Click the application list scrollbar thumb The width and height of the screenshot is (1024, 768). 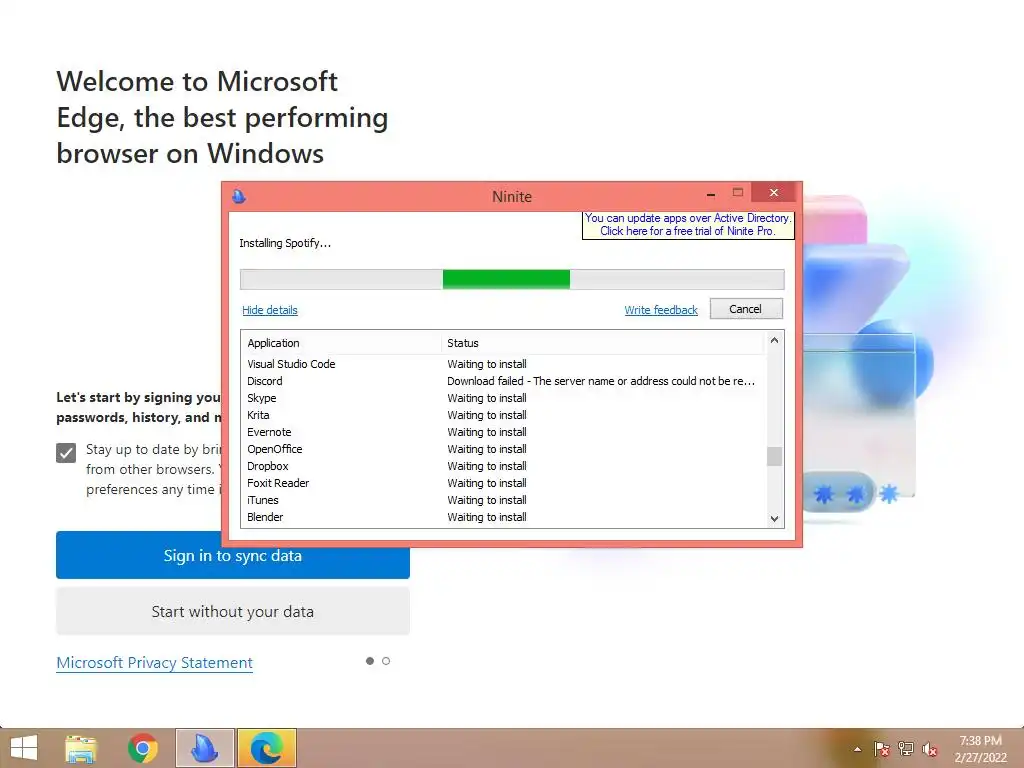pos(775,456)
